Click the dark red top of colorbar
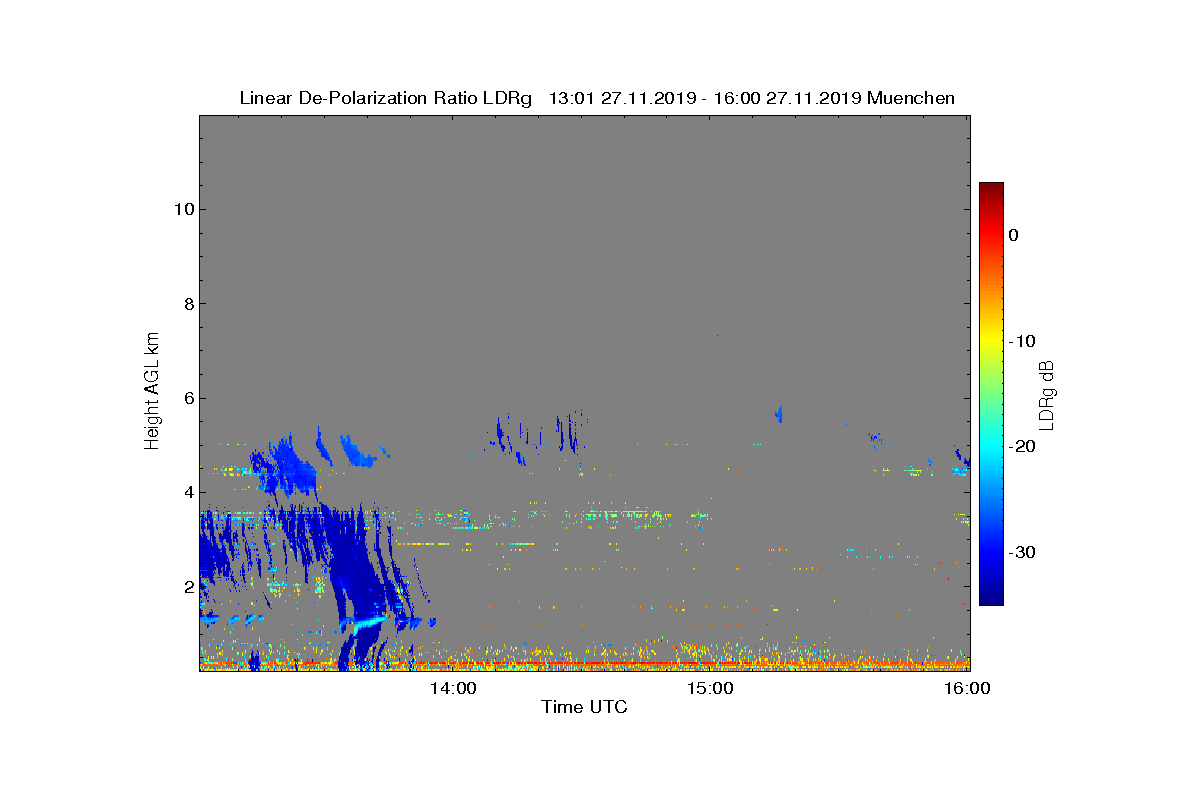Screen dimensions: 1200x800 tap(991, 190)
